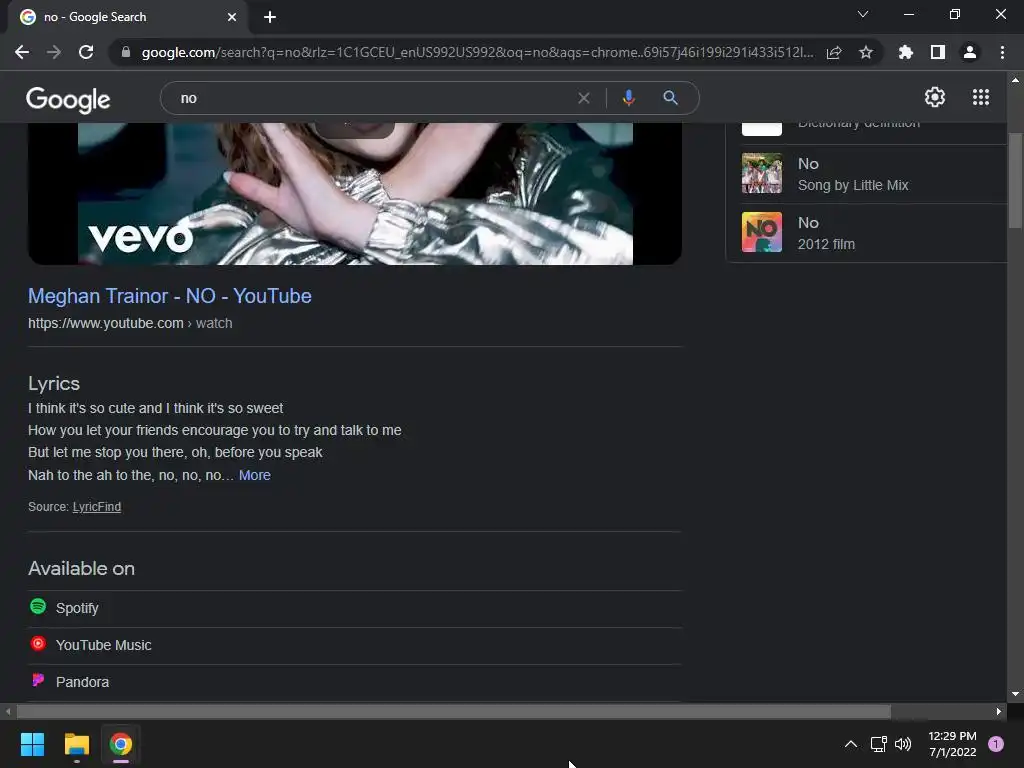Click the horizontal scrollbar right arrow
1024x768 pixels.
[x=999, y=711]
